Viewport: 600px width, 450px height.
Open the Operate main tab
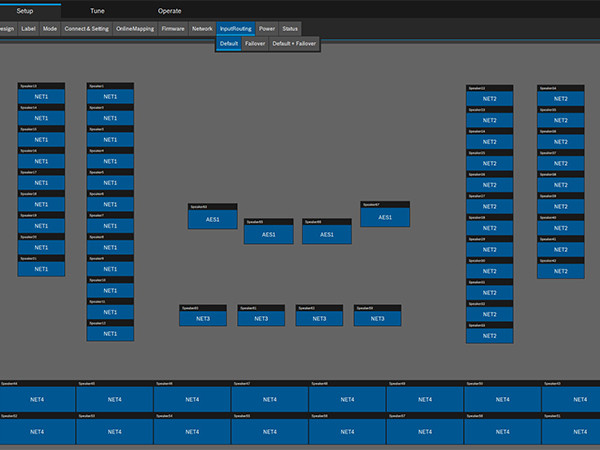click(170, 11)
